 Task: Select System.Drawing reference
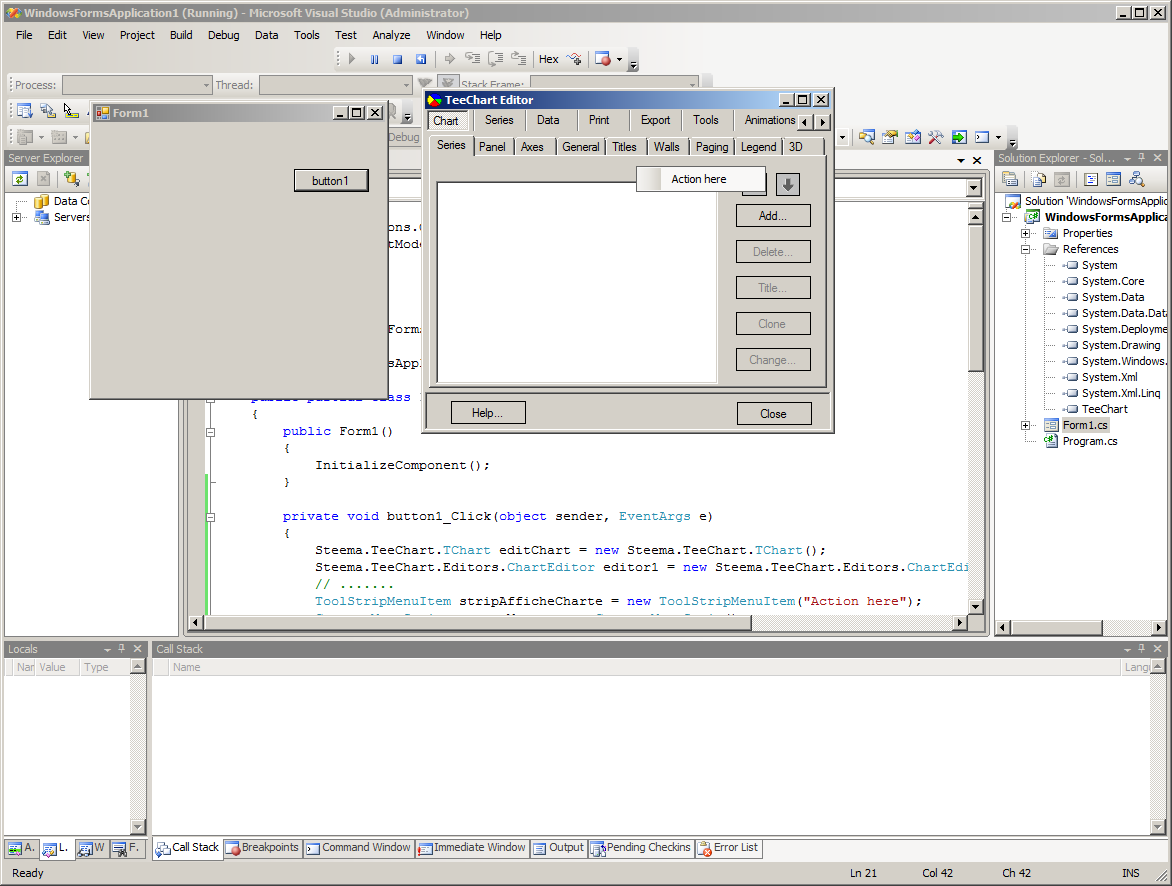(x=1120, y=345)
